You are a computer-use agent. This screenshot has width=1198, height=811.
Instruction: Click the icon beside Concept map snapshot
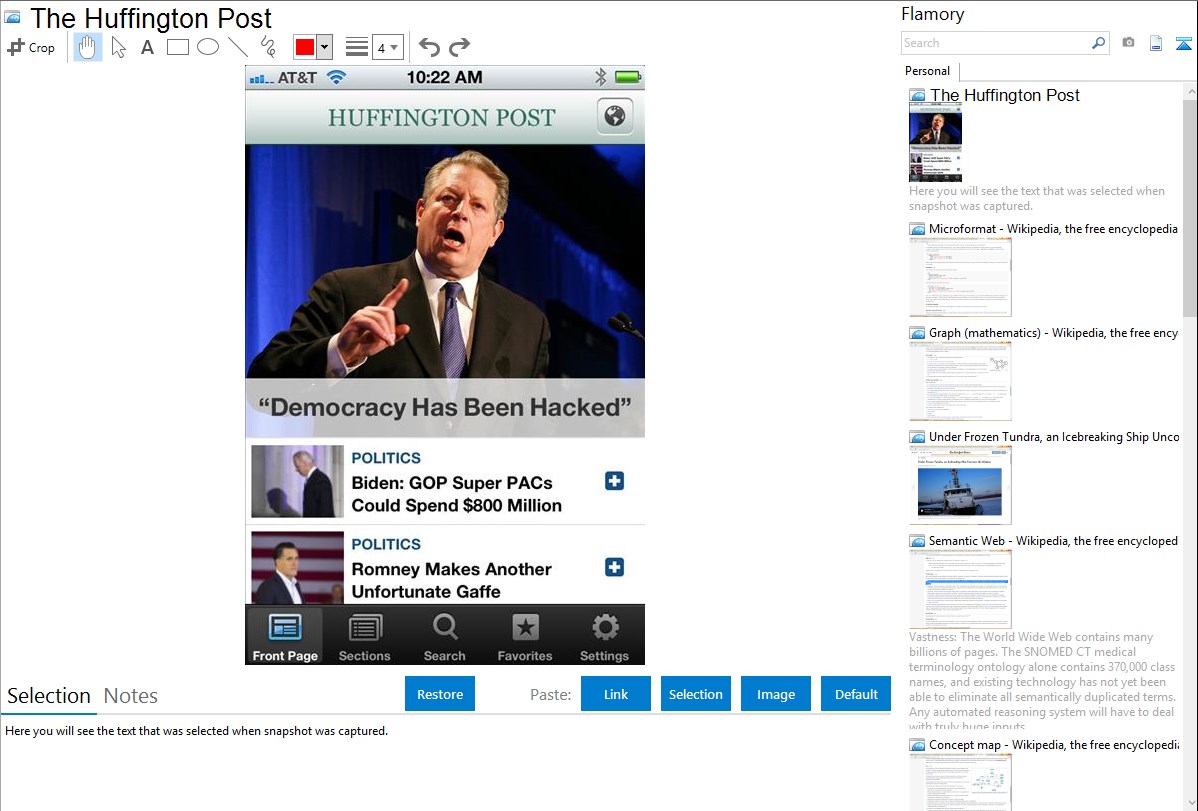(x=918, y=745)
